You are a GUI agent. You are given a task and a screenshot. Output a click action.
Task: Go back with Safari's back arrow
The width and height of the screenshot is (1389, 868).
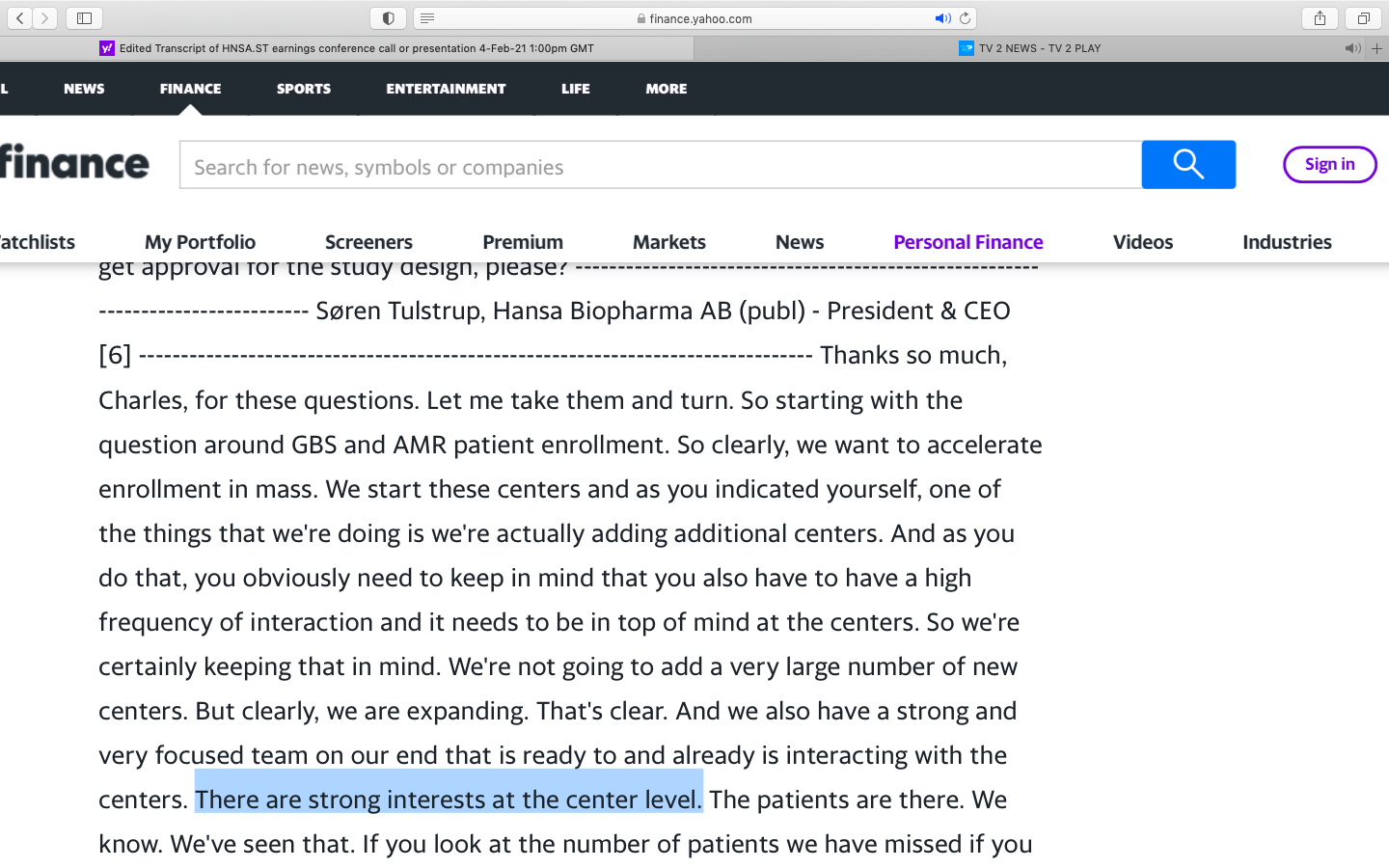pyautogui.click(x=19, y=18)
